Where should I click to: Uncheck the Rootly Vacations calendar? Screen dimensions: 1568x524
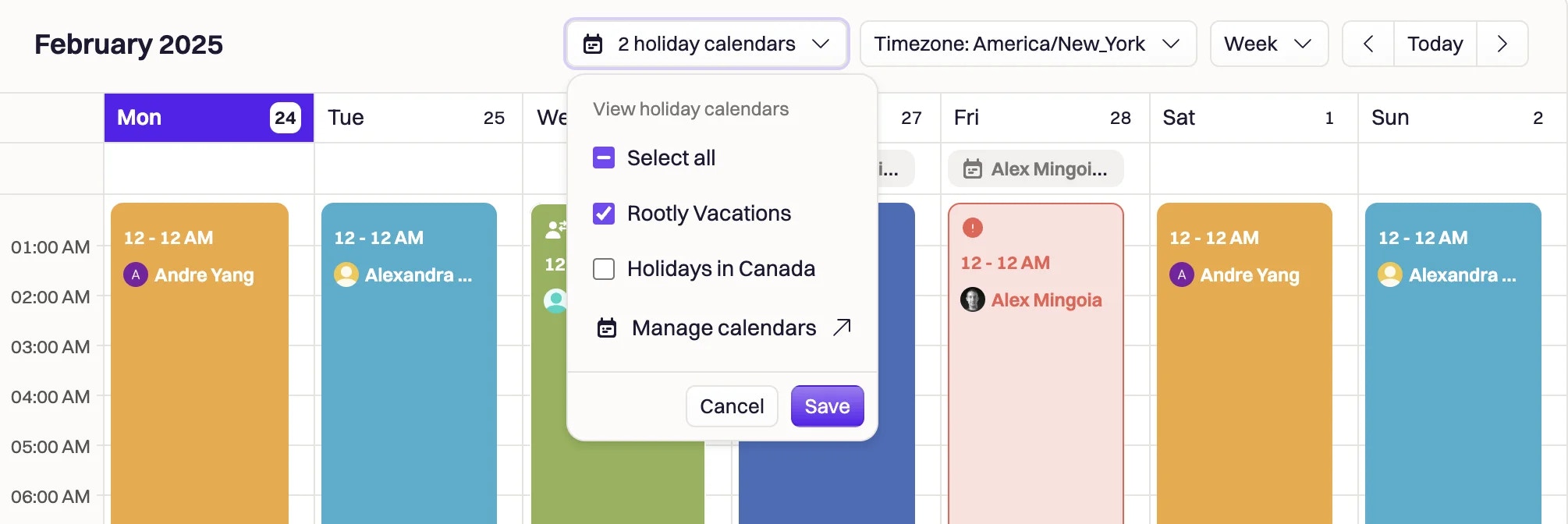(x=604, y=213)
